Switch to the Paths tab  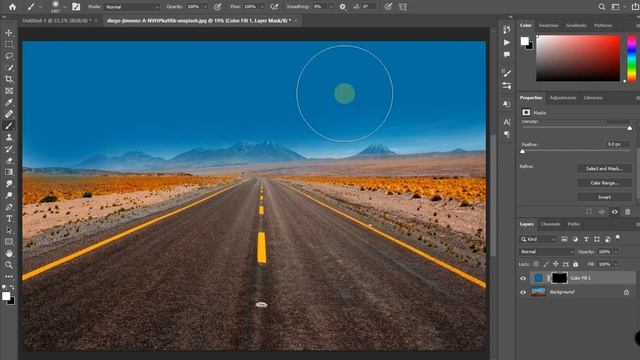click(x=573, y=224)
